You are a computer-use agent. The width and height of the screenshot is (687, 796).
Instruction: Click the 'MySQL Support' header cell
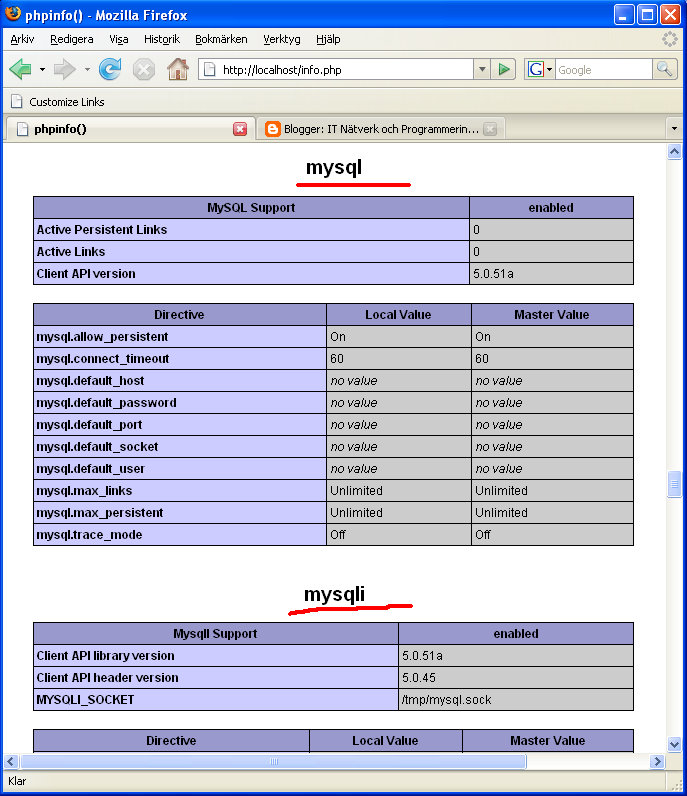pos(251,208)
